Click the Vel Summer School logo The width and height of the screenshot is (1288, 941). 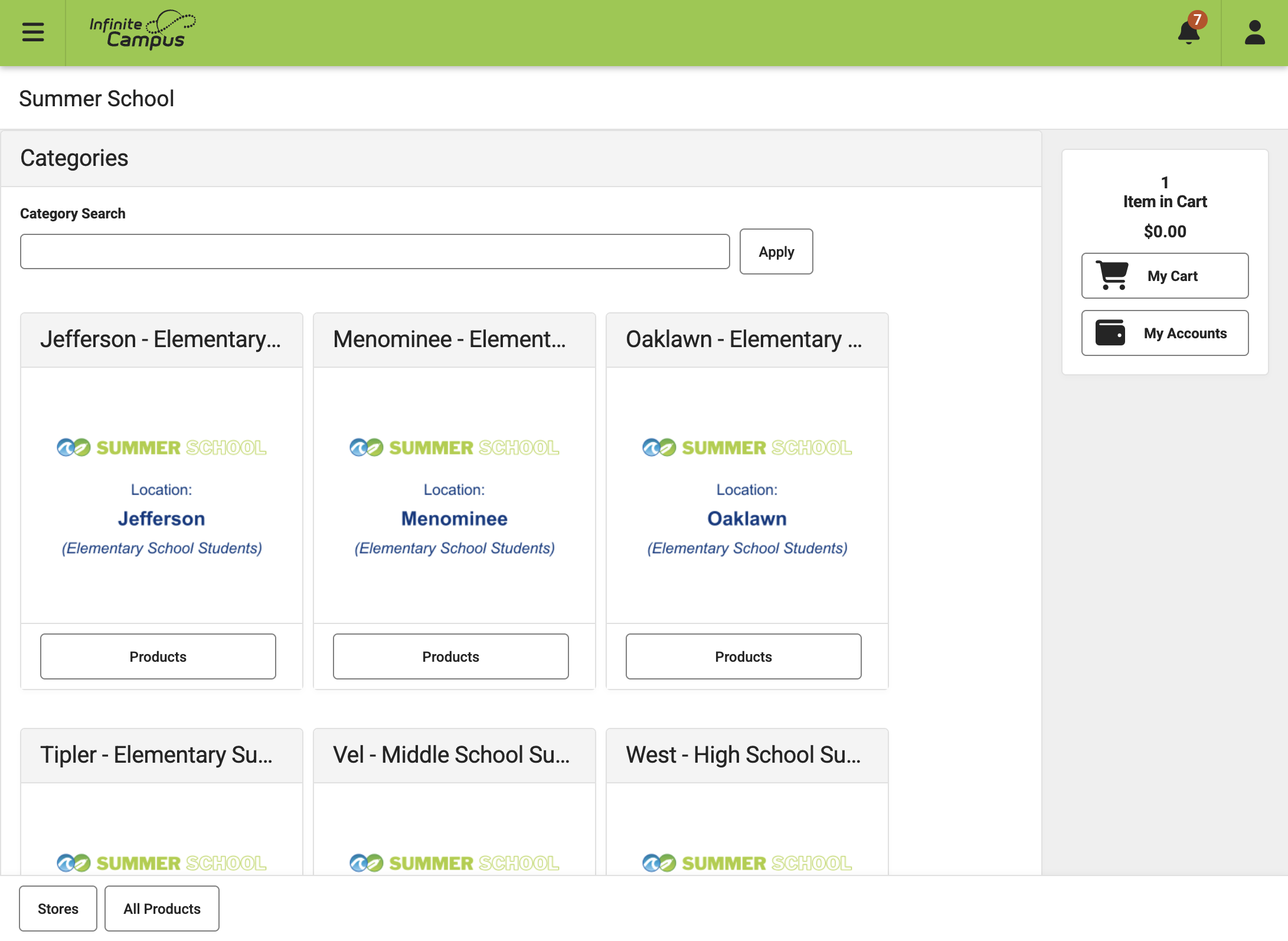455,863
